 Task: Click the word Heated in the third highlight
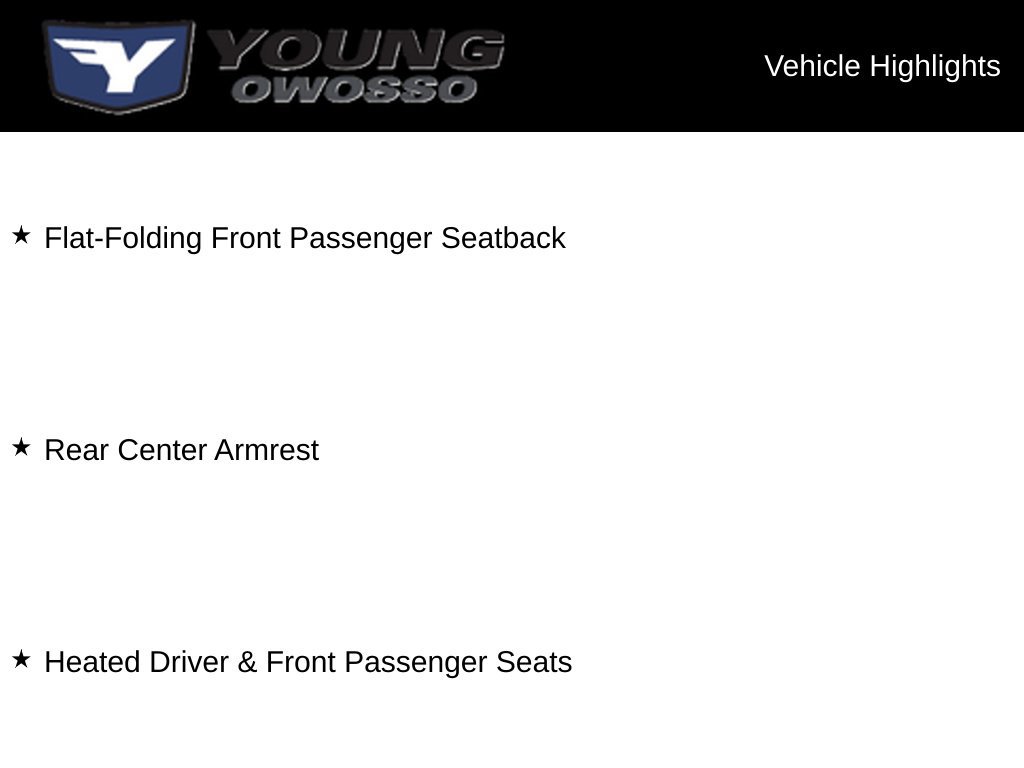point(92,662)
